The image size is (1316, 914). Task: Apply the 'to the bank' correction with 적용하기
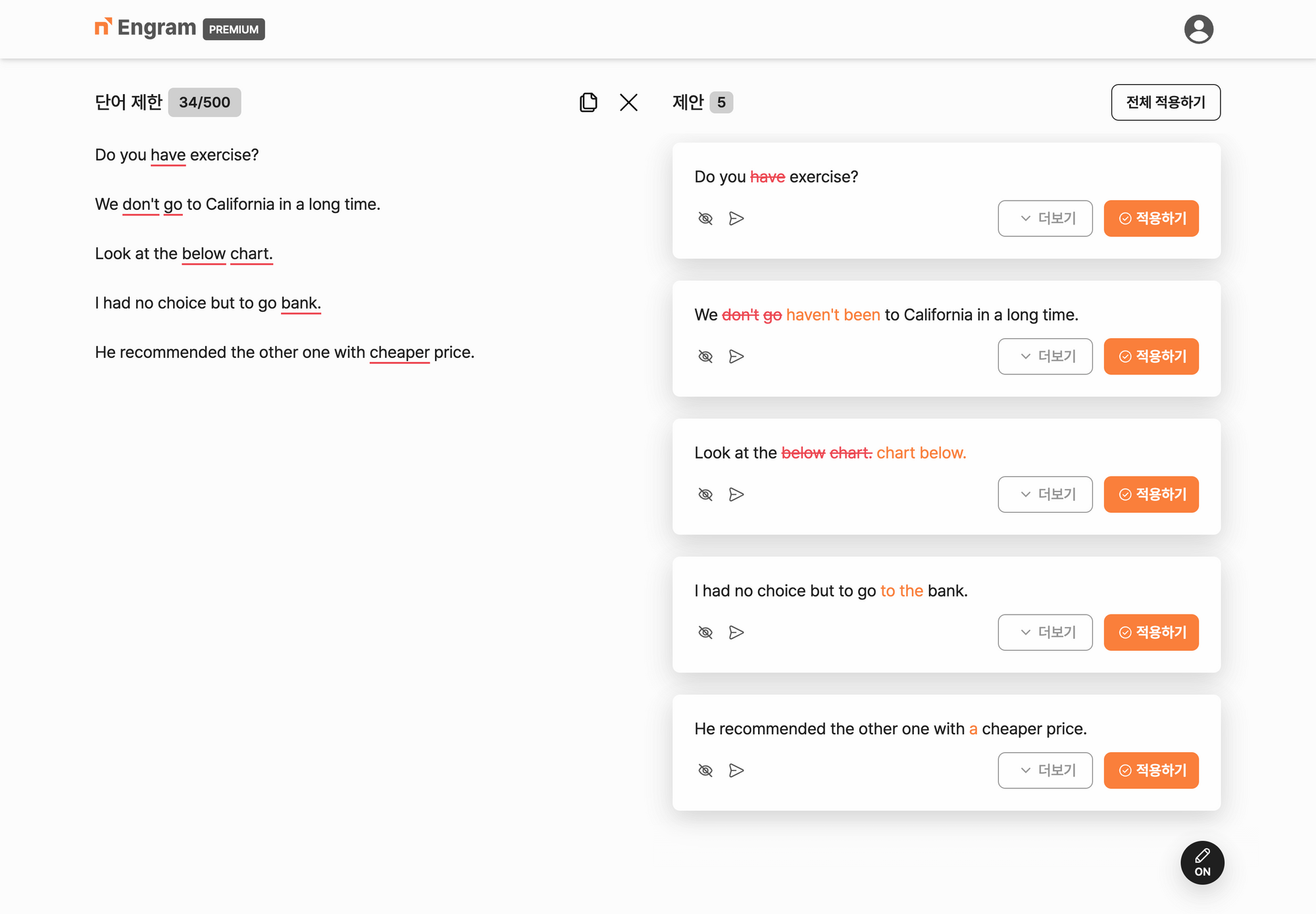1151,632
